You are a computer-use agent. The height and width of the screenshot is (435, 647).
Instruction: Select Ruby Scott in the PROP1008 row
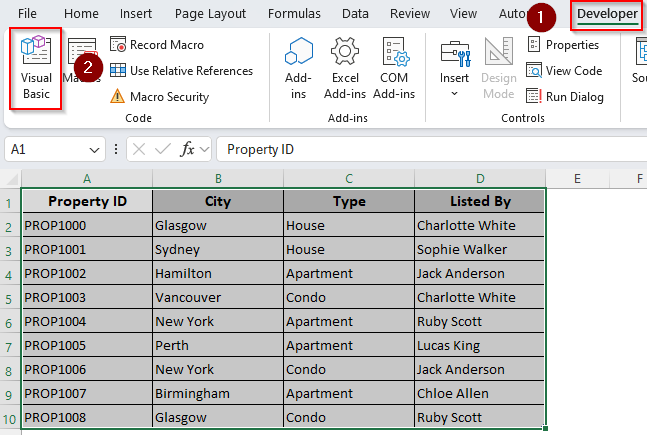480,417
